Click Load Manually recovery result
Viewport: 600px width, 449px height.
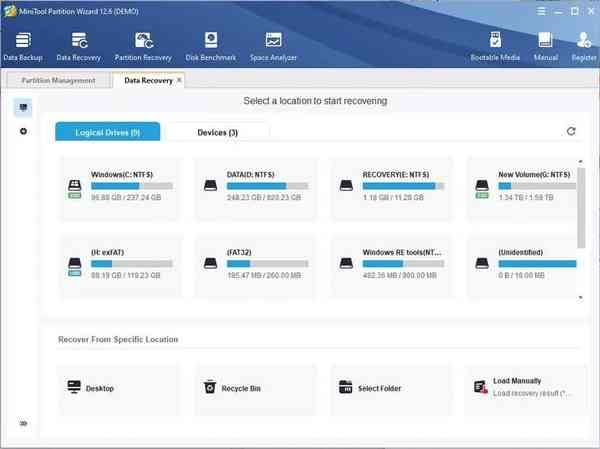pyautogui.click(x=526, y=389)
